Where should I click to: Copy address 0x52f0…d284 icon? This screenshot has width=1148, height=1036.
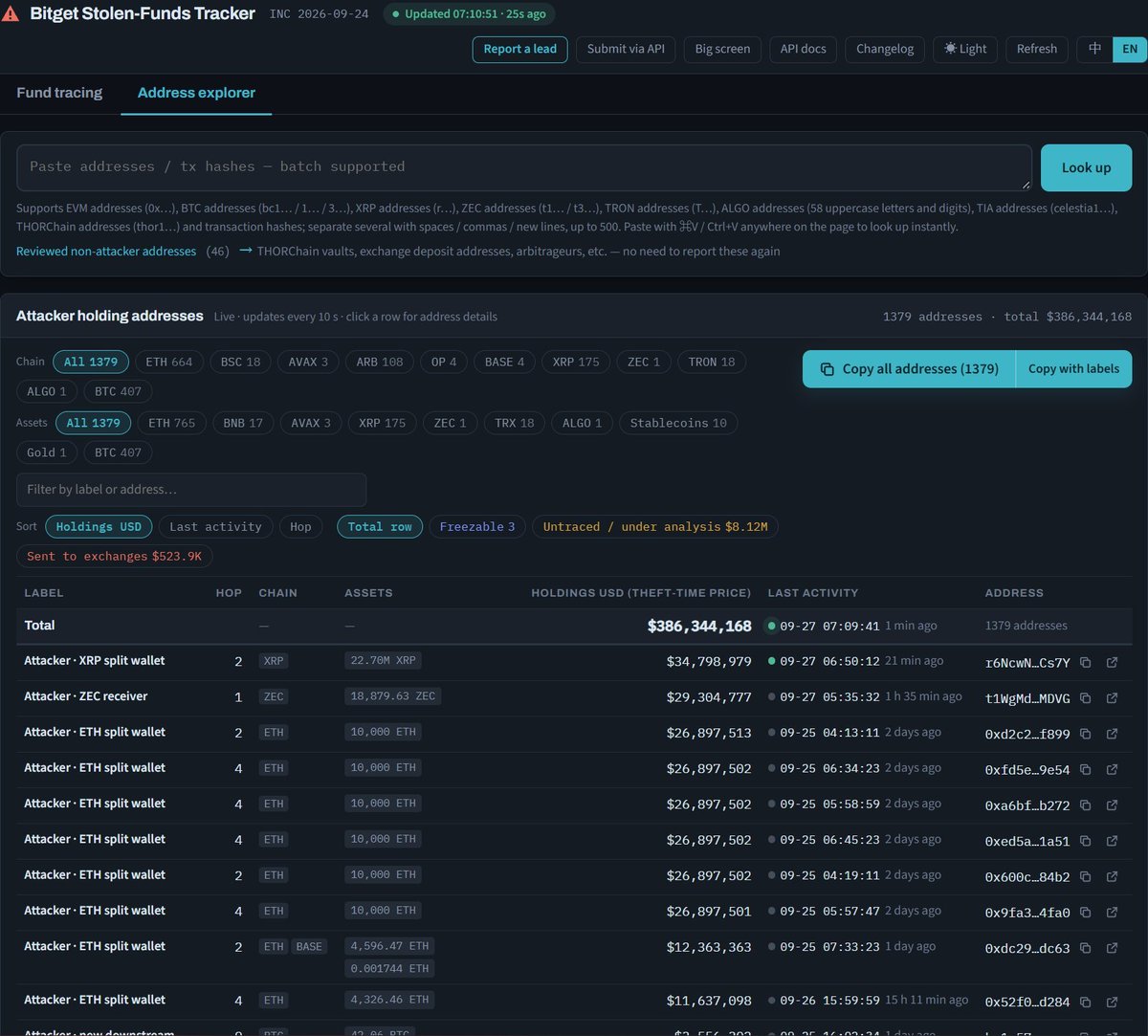(1085, 1002)
